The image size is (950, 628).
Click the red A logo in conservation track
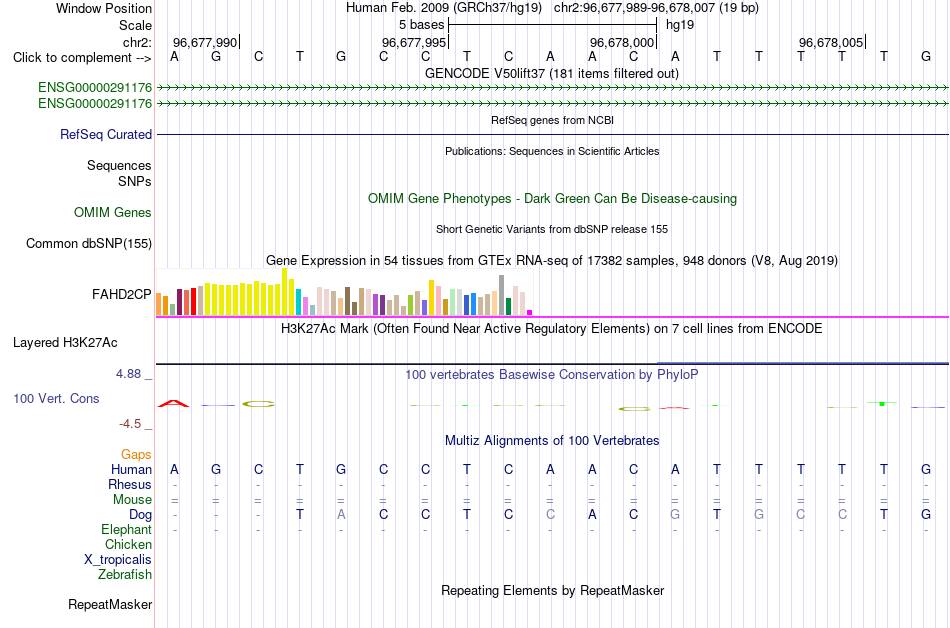coord(173,403)
